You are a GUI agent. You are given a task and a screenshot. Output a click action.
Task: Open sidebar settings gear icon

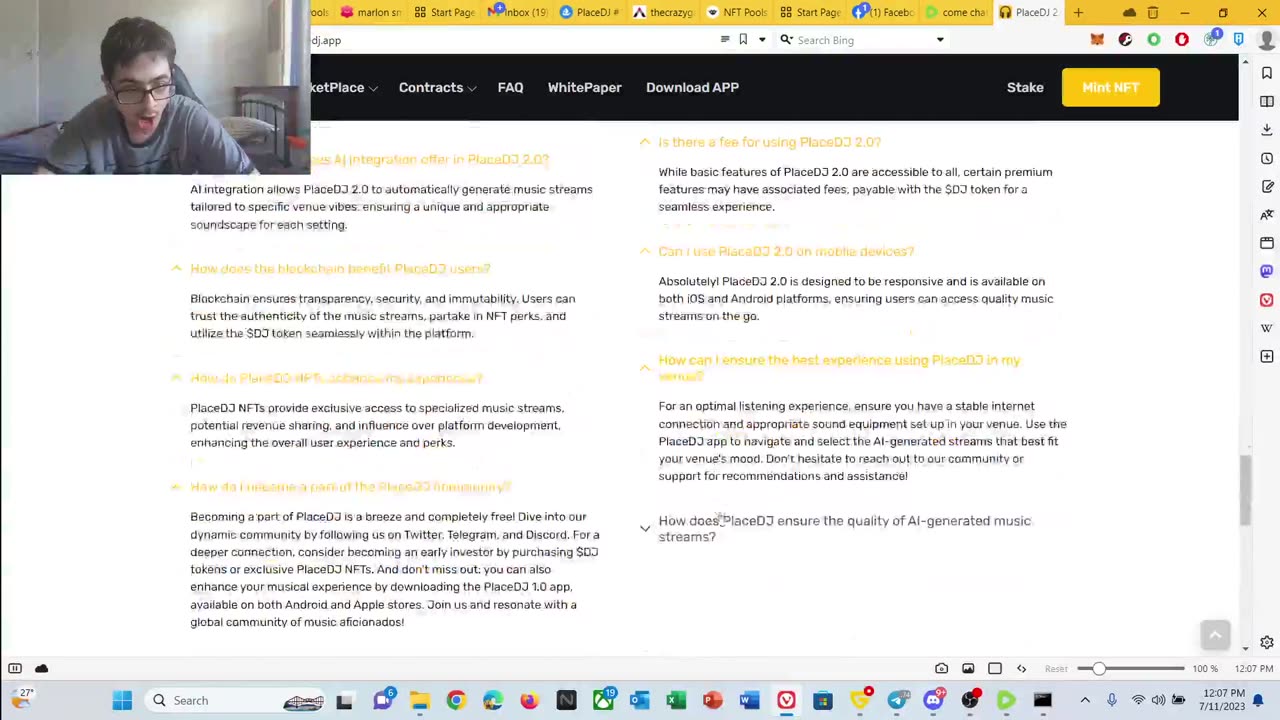coord(1267,643)
